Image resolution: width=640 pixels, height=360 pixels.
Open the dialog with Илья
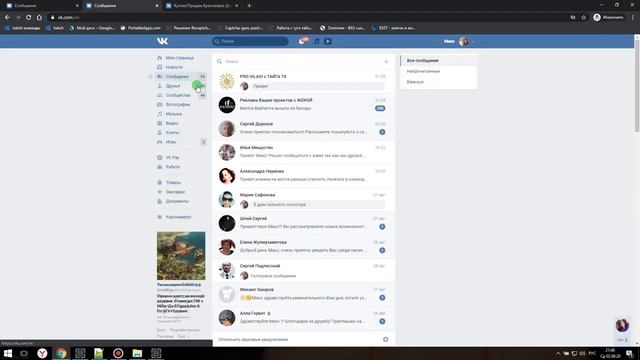[x=303, y=152]
